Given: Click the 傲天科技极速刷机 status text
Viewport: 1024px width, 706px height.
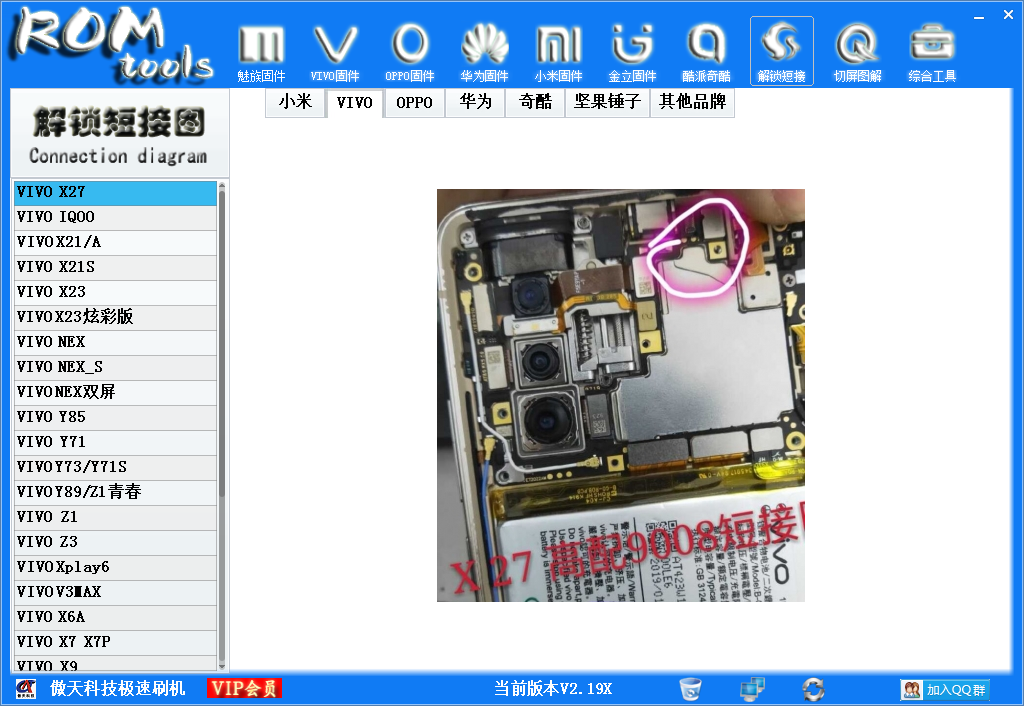Looking at the screenshot, I should click(x=118, y=688).
